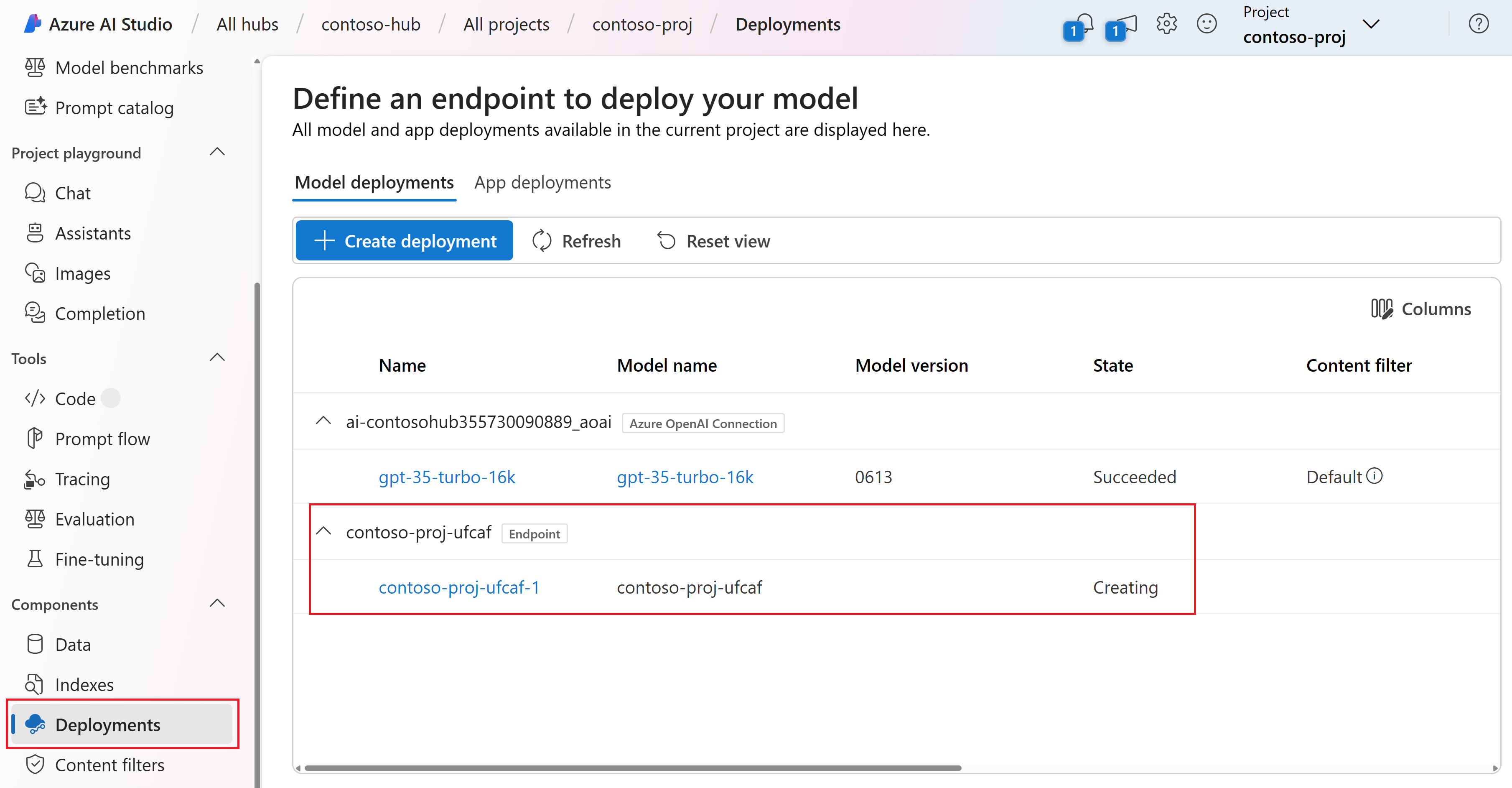The image size is (1512, 788).
Task: Click the Fine-tuning flask icon
Action: [35, 559]
